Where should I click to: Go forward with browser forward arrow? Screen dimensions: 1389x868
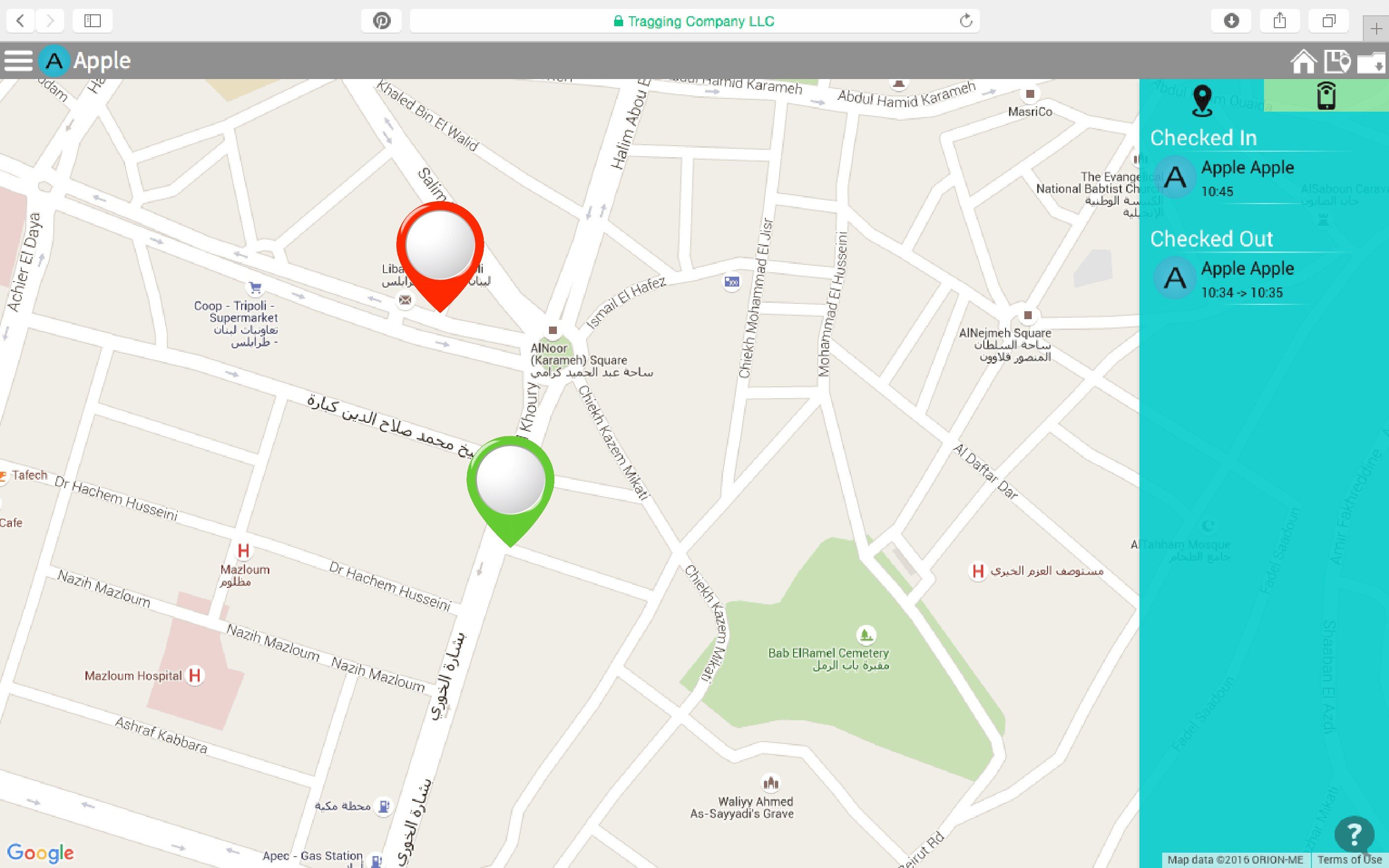[50, 21]
